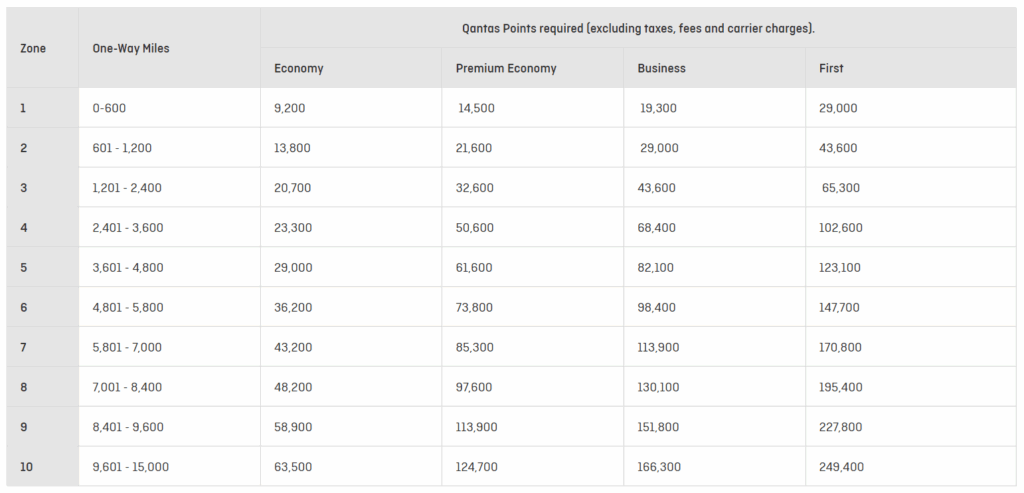This screenshot has height=493, width=1024.
Task: Select Zone 5 First value 123,100
Action: click(x=840, y=268)
